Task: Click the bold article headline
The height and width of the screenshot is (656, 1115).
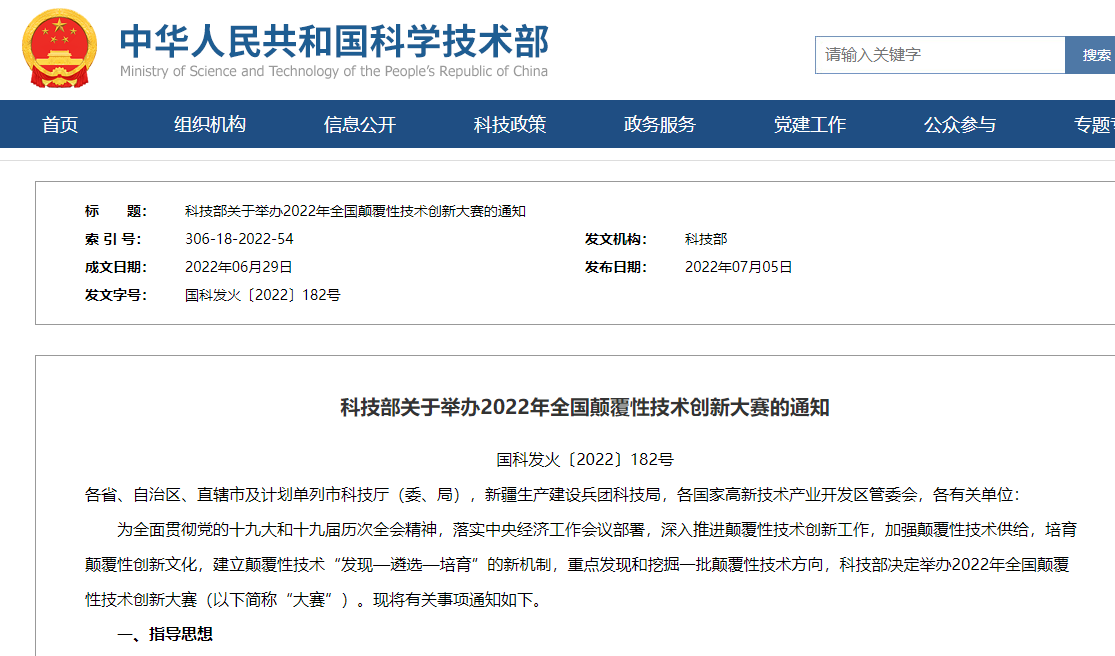Action: pos(585,408)
